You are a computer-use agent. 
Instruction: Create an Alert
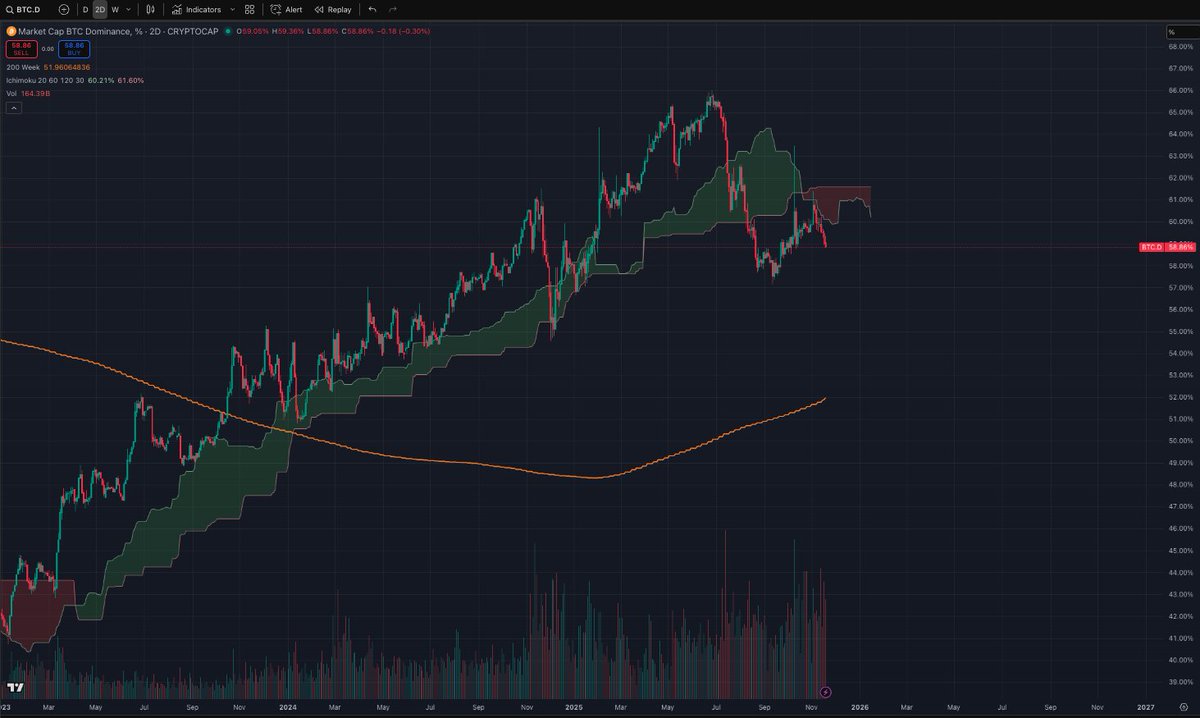pyautogui.click(x=286, y=9)
